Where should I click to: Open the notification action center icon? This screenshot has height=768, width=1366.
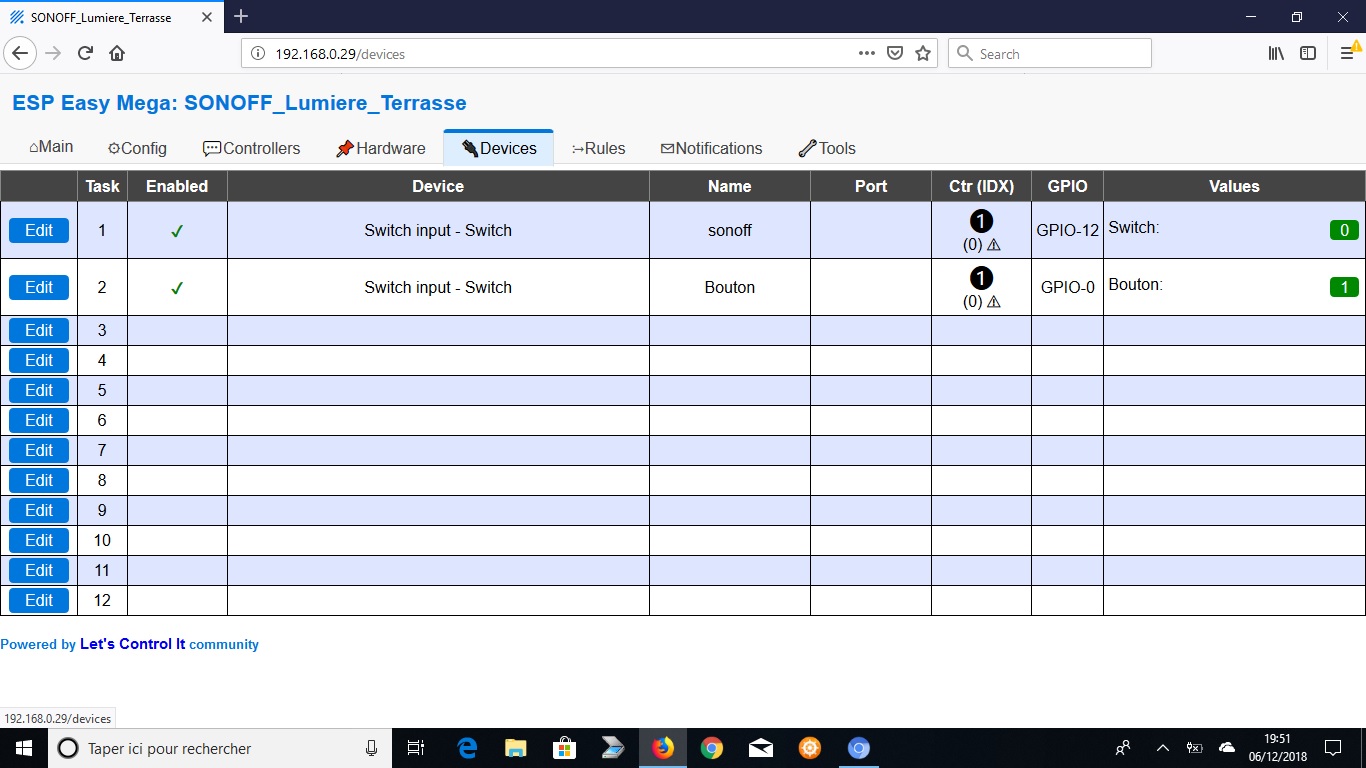(x=1333, y=748)
